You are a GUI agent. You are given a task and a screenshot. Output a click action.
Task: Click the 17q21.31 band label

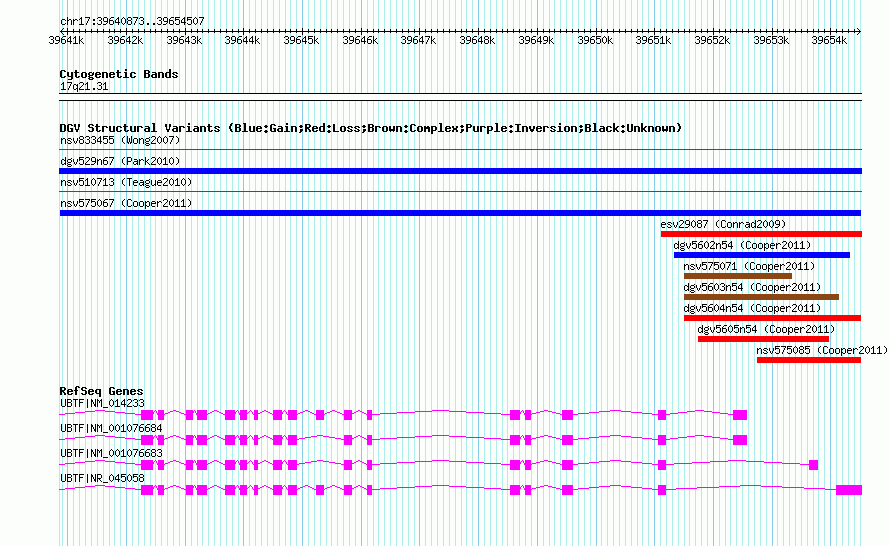[84, 86]
